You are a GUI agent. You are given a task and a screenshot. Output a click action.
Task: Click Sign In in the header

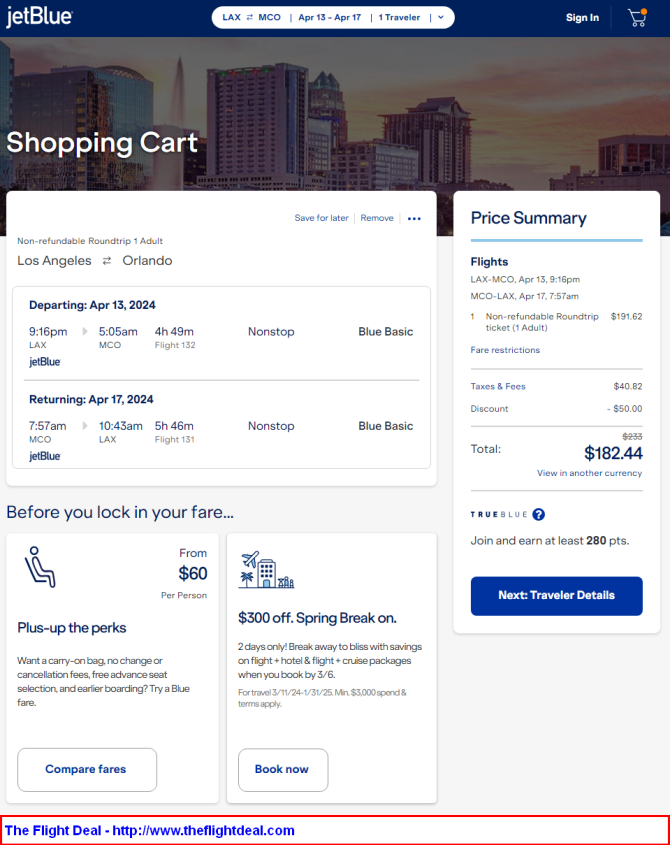coord(582,18)
